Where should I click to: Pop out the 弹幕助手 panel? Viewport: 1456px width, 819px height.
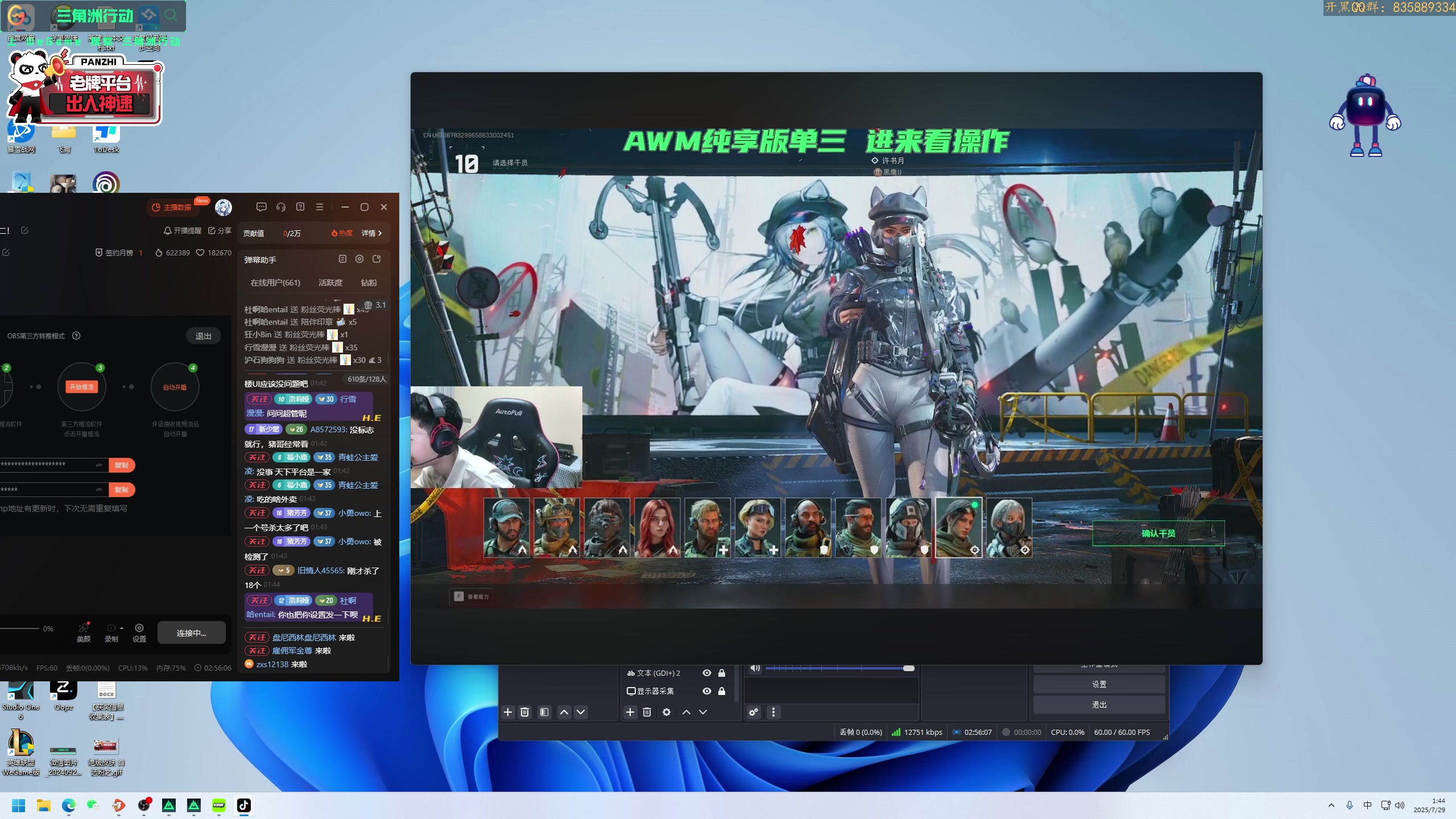[377, 259]
